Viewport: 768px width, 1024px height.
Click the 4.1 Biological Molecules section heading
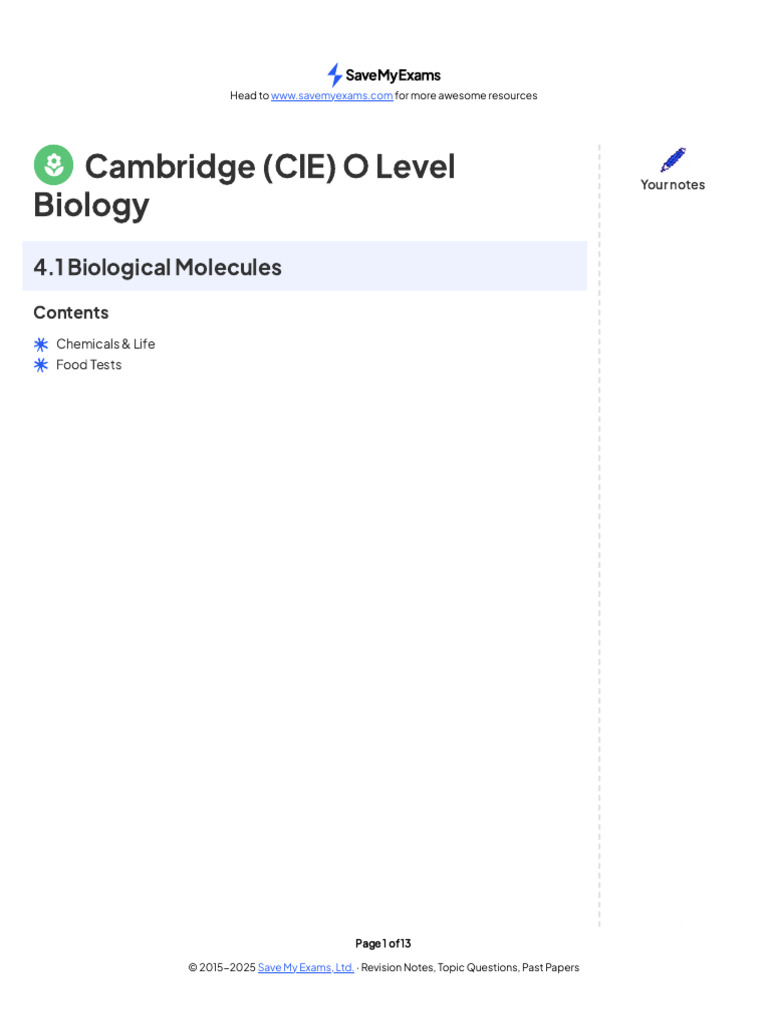158,267
